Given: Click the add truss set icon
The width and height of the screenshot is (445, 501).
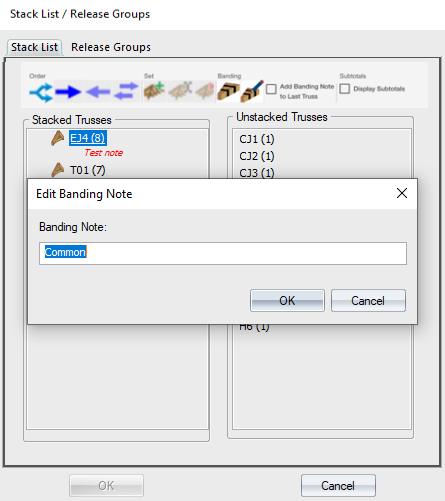Looking at the screenshot, I should (x=154, y=92).
